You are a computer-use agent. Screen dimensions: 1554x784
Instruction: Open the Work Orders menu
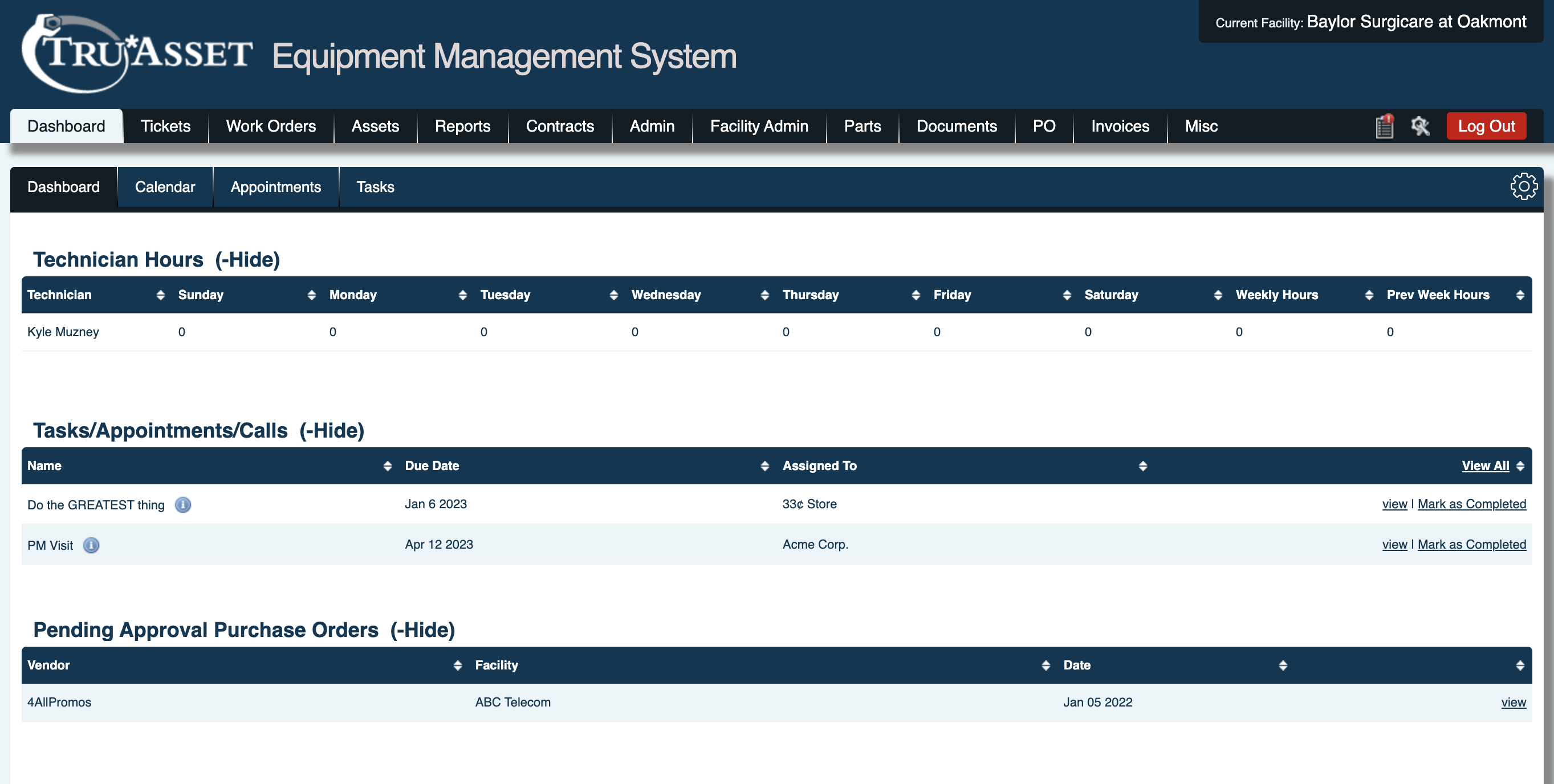point(271,126)
